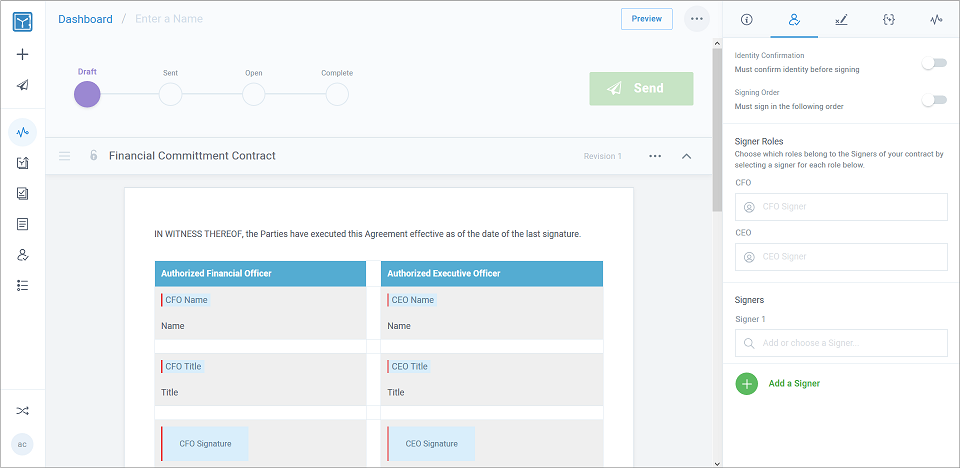Click the scrollbar down arrow
The image size is (960, 468).
717,462
